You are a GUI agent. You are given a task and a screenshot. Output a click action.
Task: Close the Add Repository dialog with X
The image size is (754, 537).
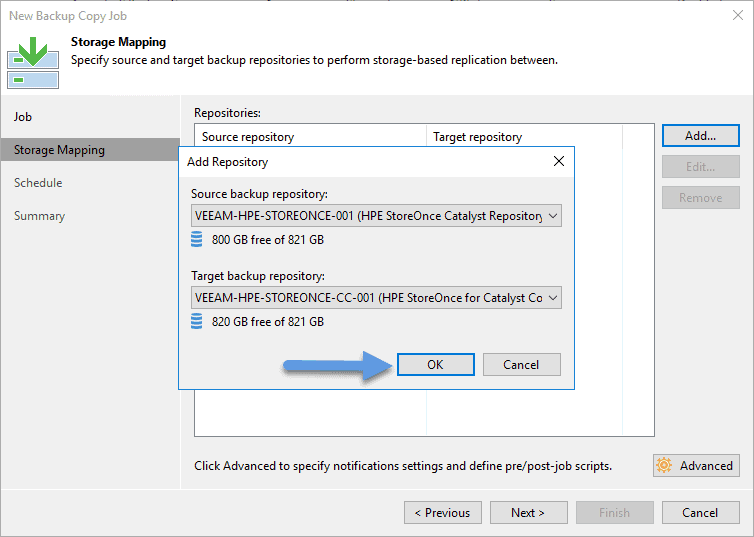pos(559,161)
